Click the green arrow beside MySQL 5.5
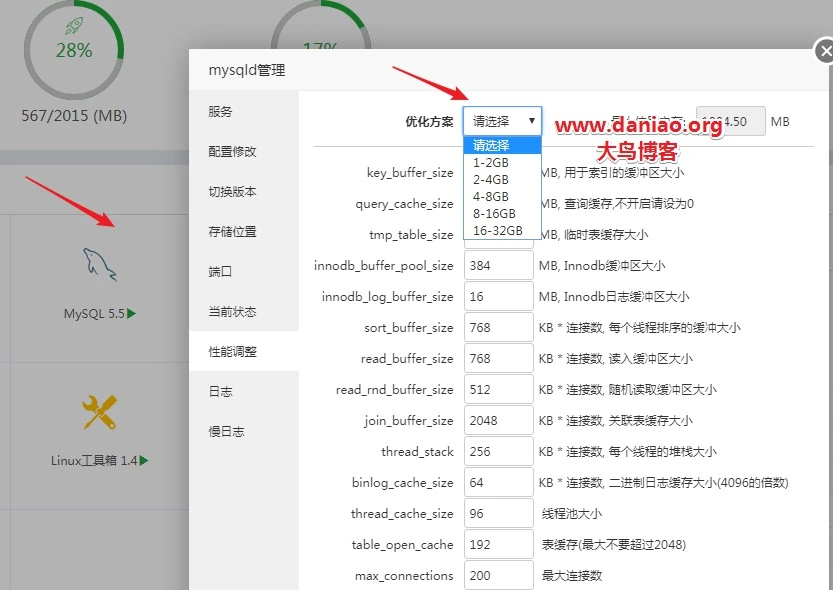This screenshot has height=590, width=833. (x=132, y=313)
